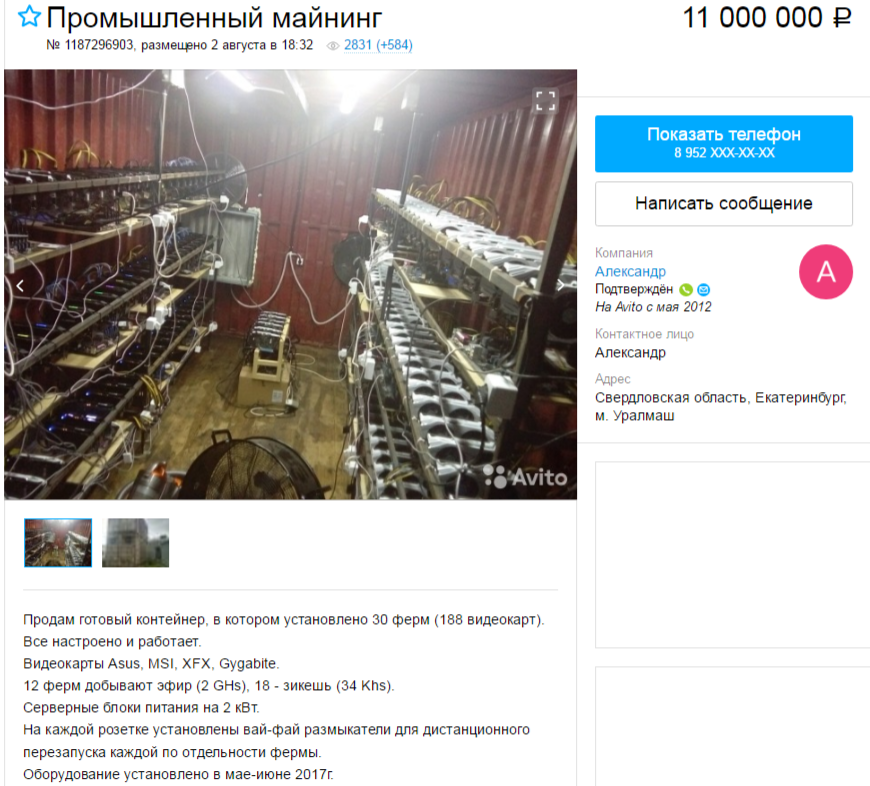This screenshot has width=870, height=786.
Task: Open Александр company profile link
Action: click(x=630, y=271)
